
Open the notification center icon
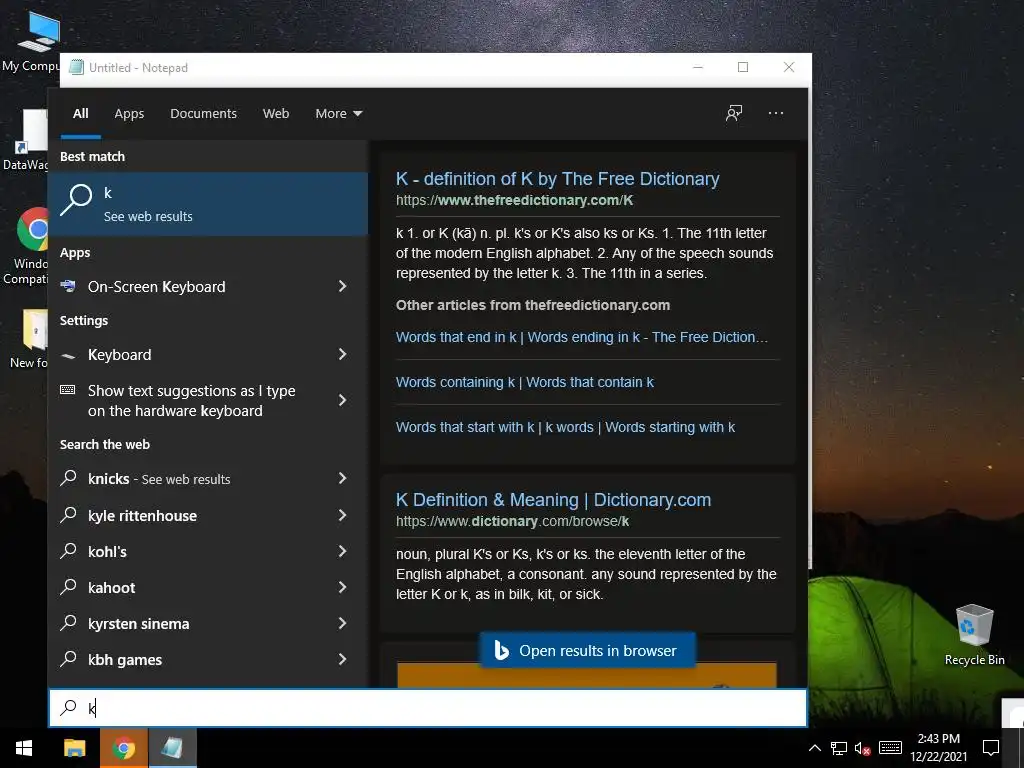[991, 748]
